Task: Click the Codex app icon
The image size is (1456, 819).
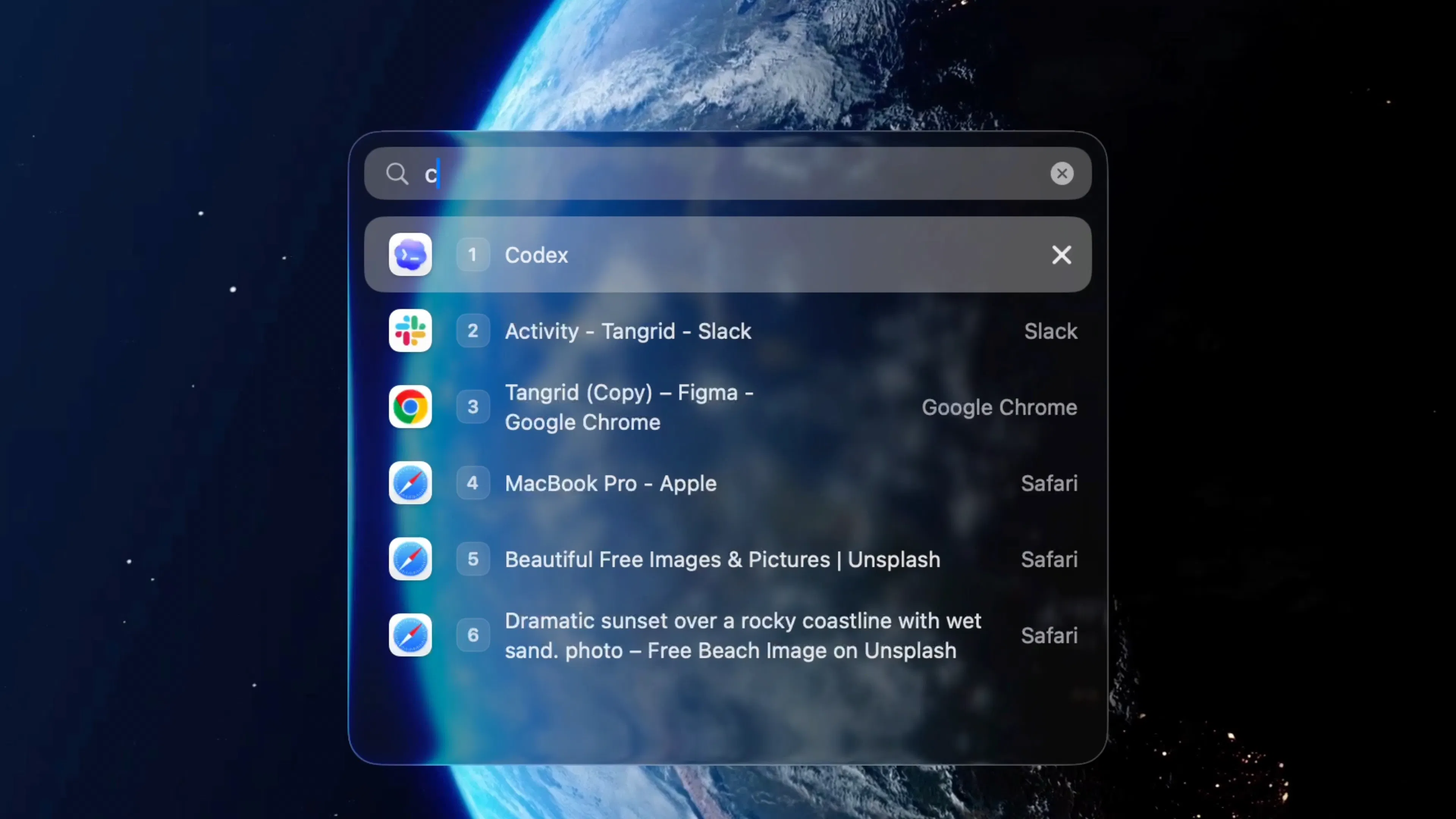Action: 410,255
